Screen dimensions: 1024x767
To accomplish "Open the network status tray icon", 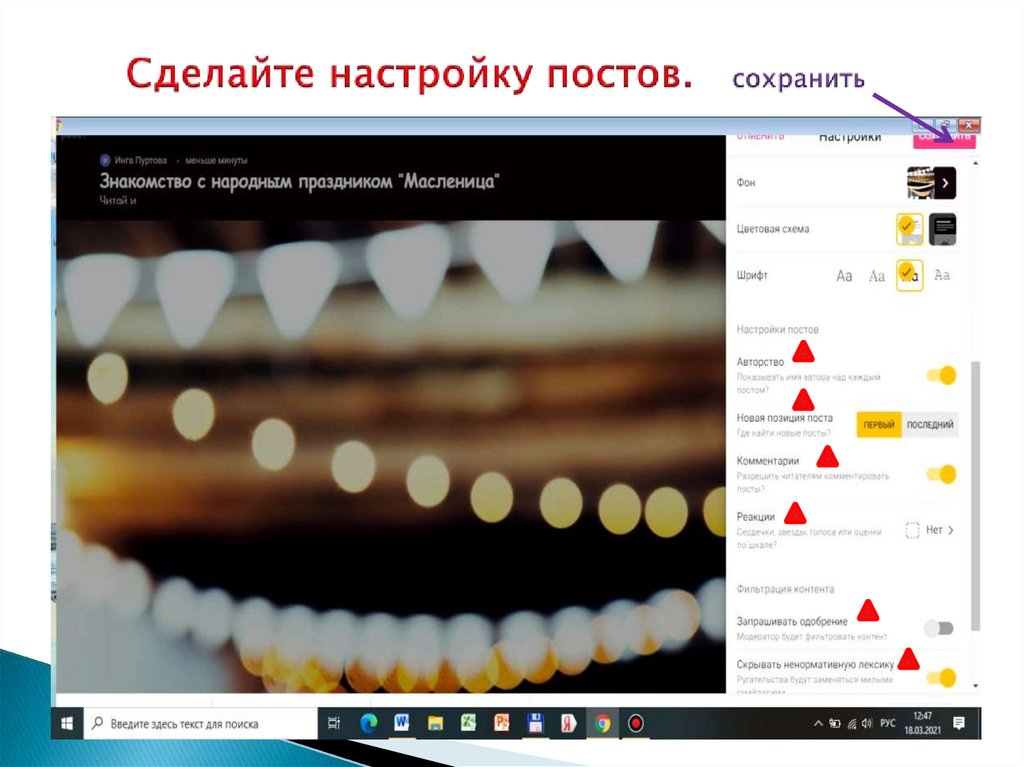I will tap(852, 723).
